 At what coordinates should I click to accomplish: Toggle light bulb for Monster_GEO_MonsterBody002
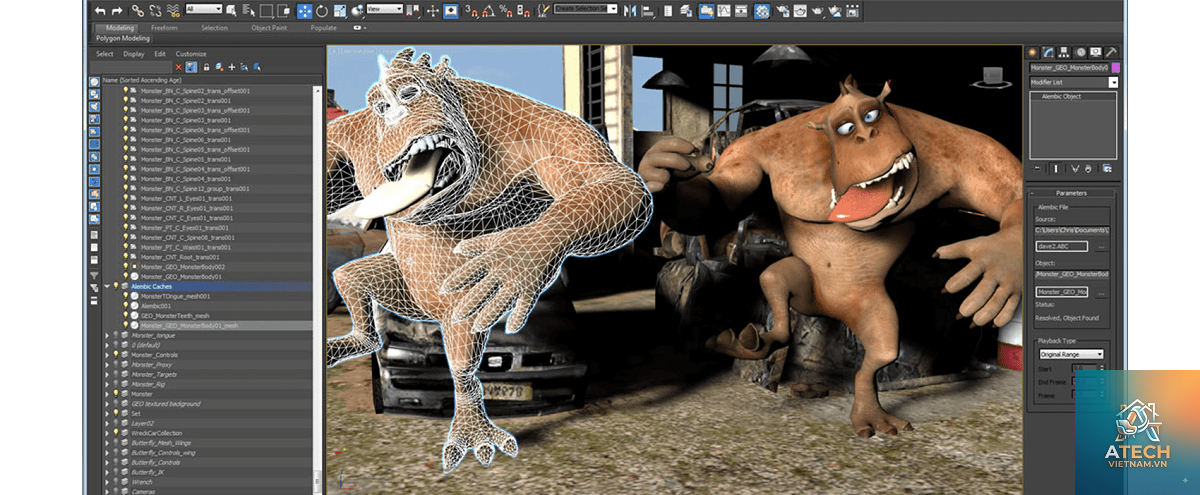click(x=126, y=267)
